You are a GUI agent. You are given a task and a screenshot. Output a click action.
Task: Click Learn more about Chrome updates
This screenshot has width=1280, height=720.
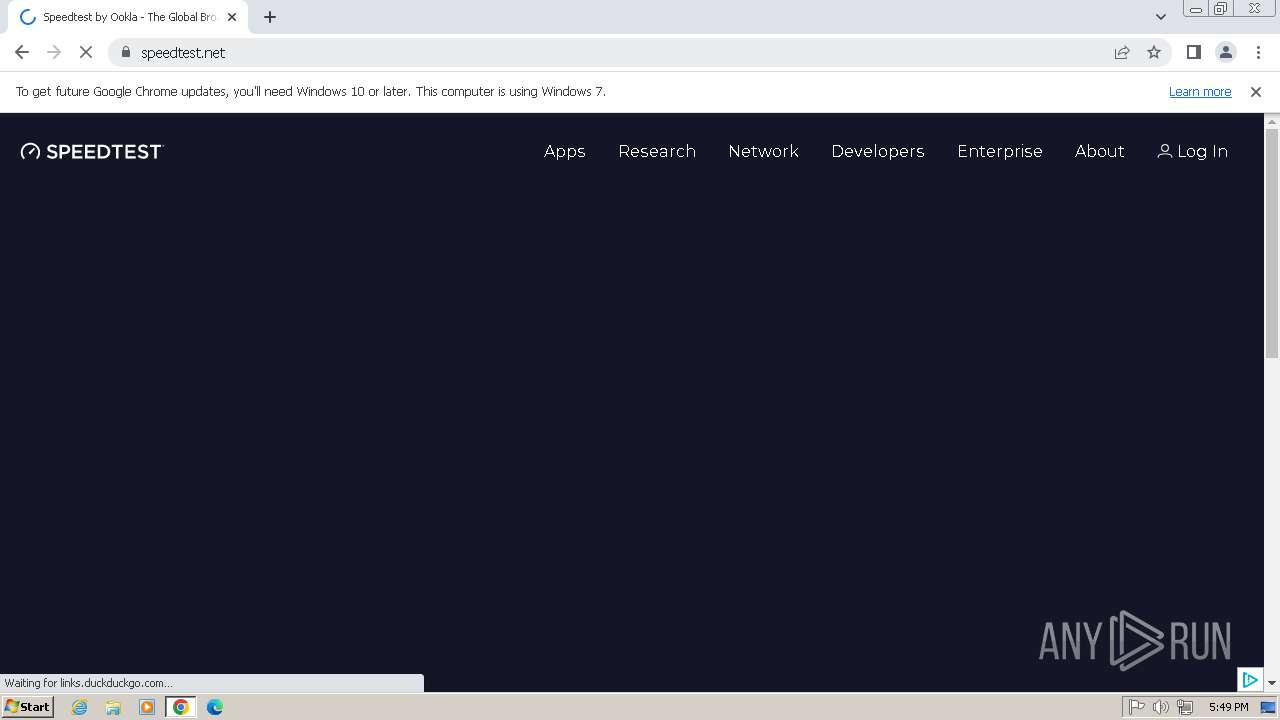click(1200, 91)
